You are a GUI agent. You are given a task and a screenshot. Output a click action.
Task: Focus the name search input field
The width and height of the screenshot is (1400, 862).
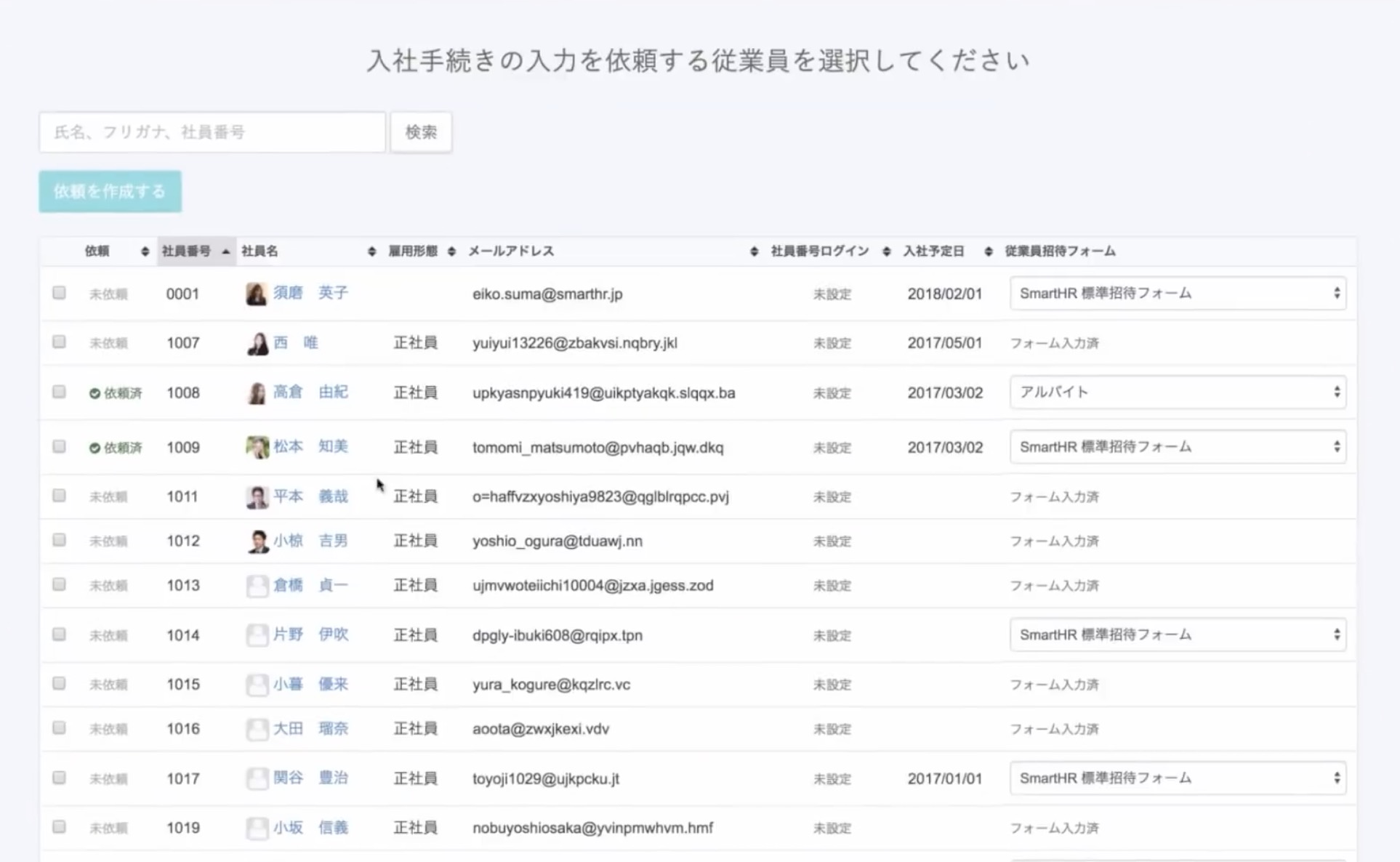coord(212,132)
